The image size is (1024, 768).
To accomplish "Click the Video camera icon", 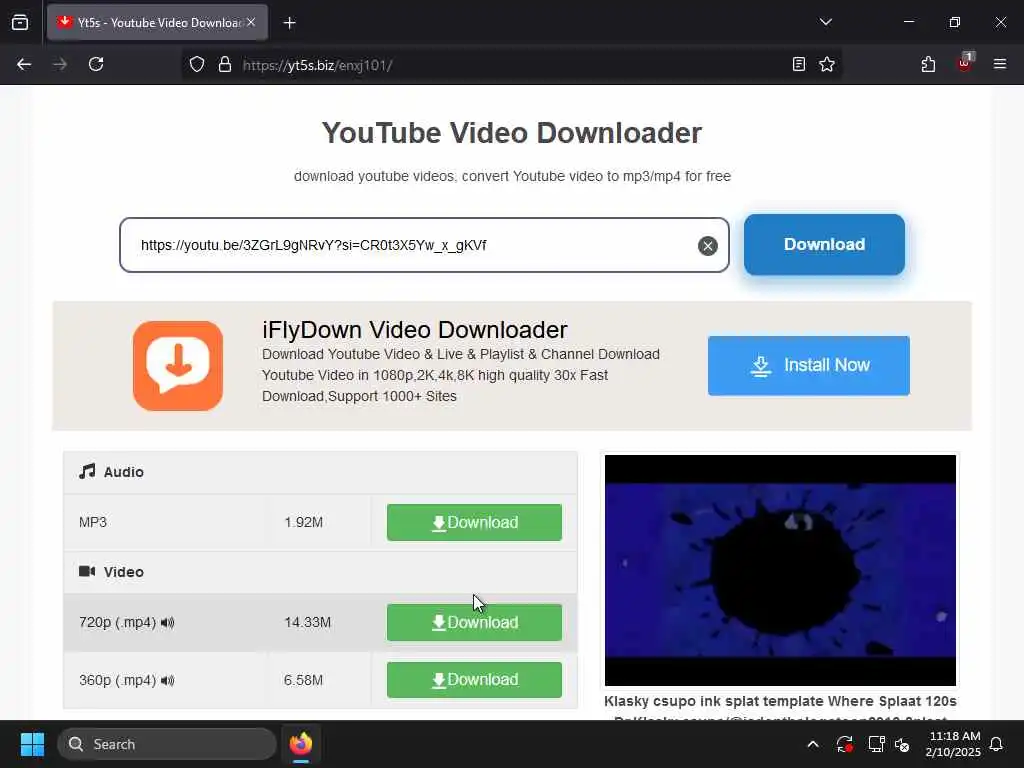I will 87,571.
